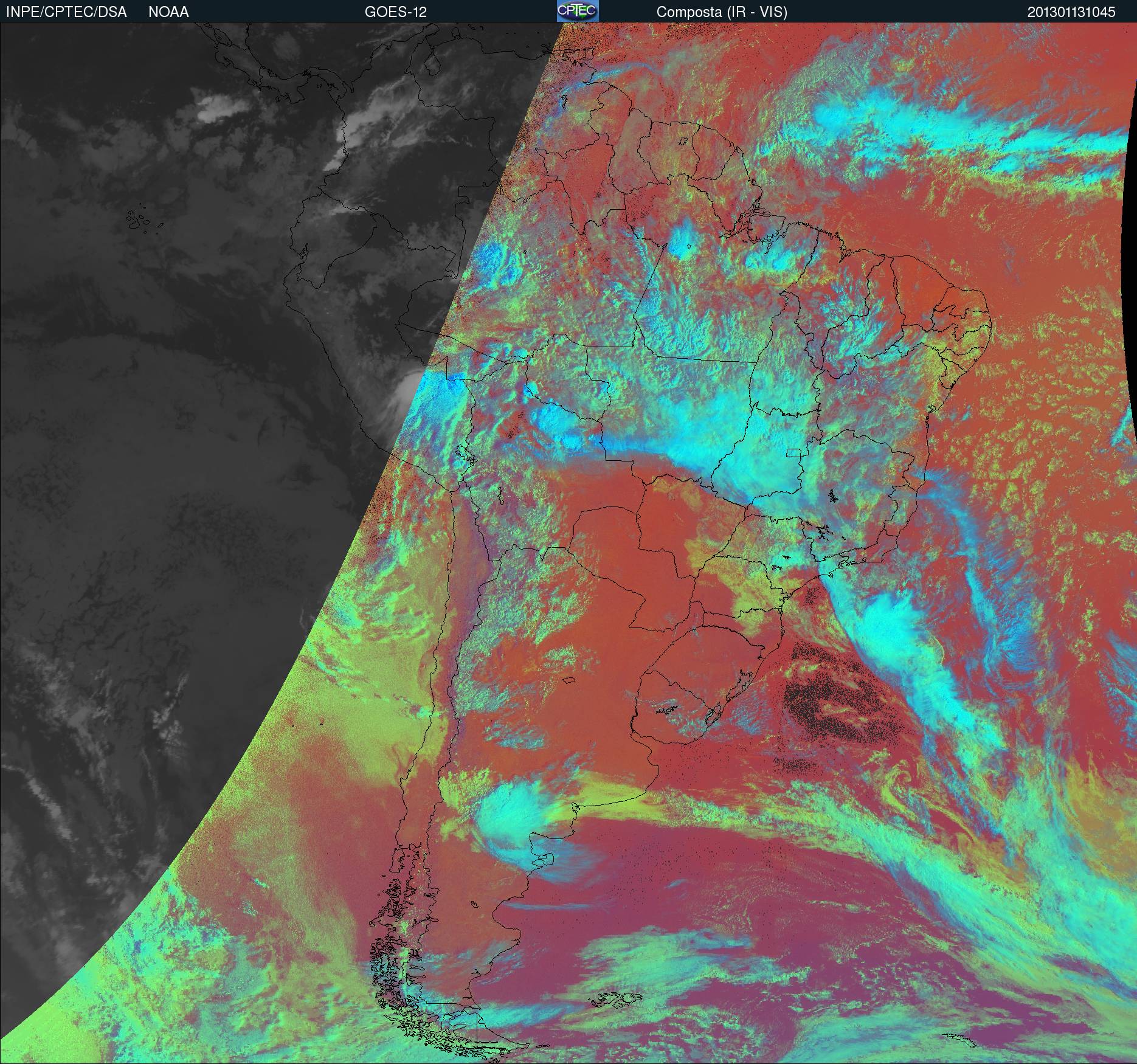Click the GOES-12 satellite label

coord(395,12)
